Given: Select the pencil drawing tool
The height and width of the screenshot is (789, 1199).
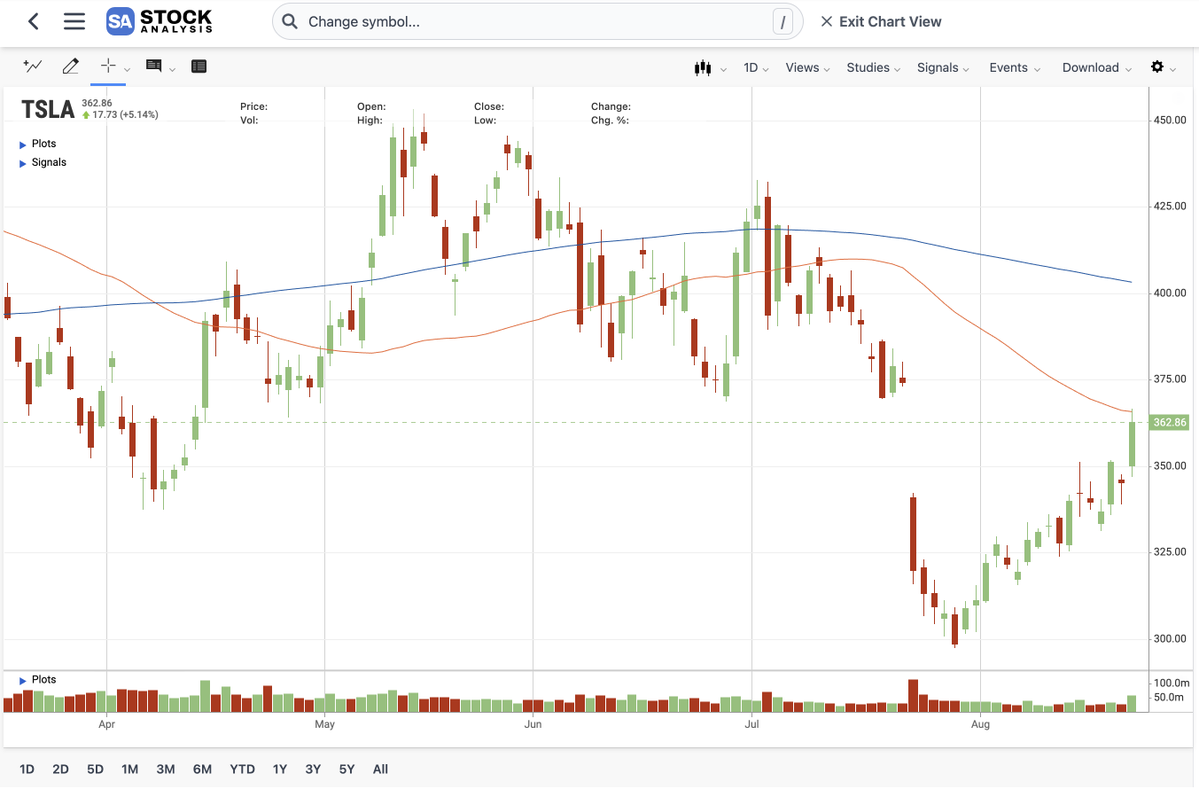Looking at the screenshot, I should 70,67.
